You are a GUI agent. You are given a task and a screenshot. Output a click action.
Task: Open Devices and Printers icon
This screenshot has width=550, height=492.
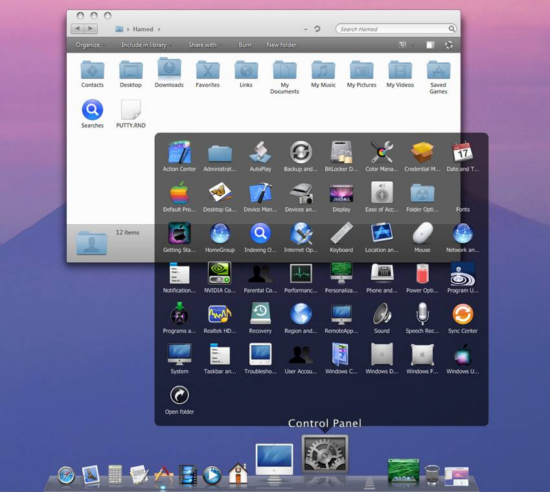pos(301,193)
